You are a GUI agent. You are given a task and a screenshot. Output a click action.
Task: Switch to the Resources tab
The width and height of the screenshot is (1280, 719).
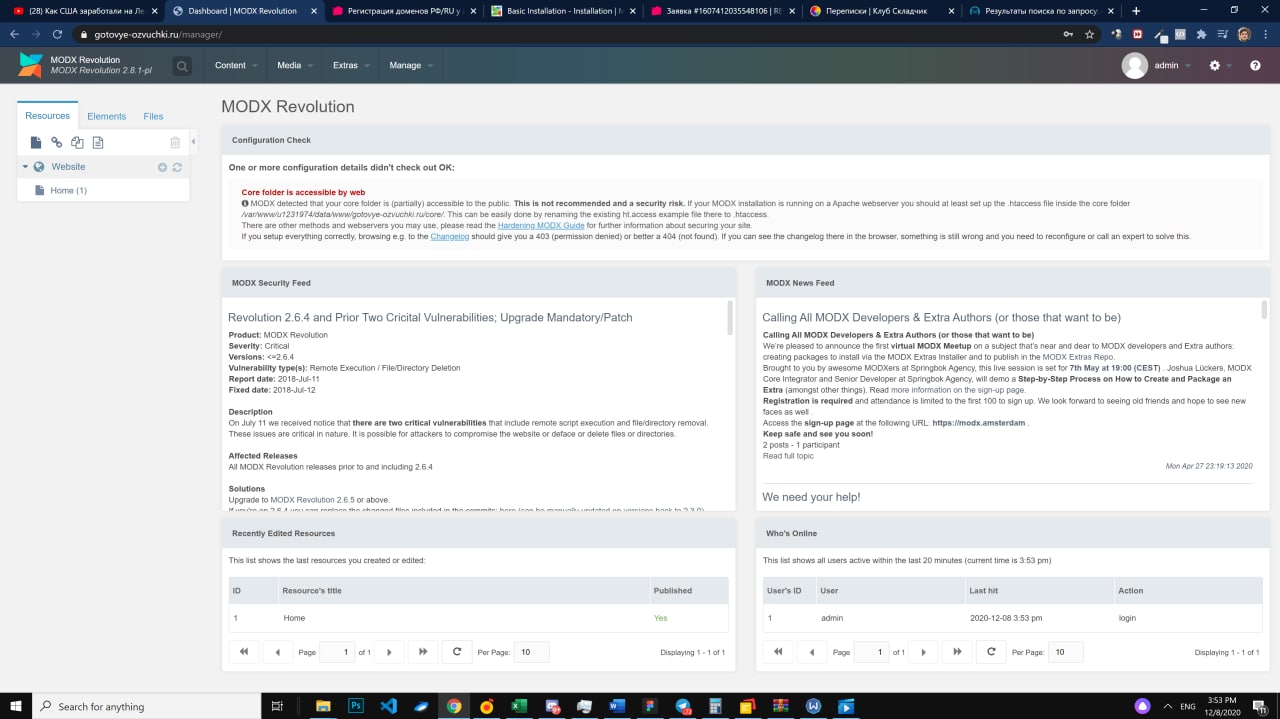tap(48, 116)
